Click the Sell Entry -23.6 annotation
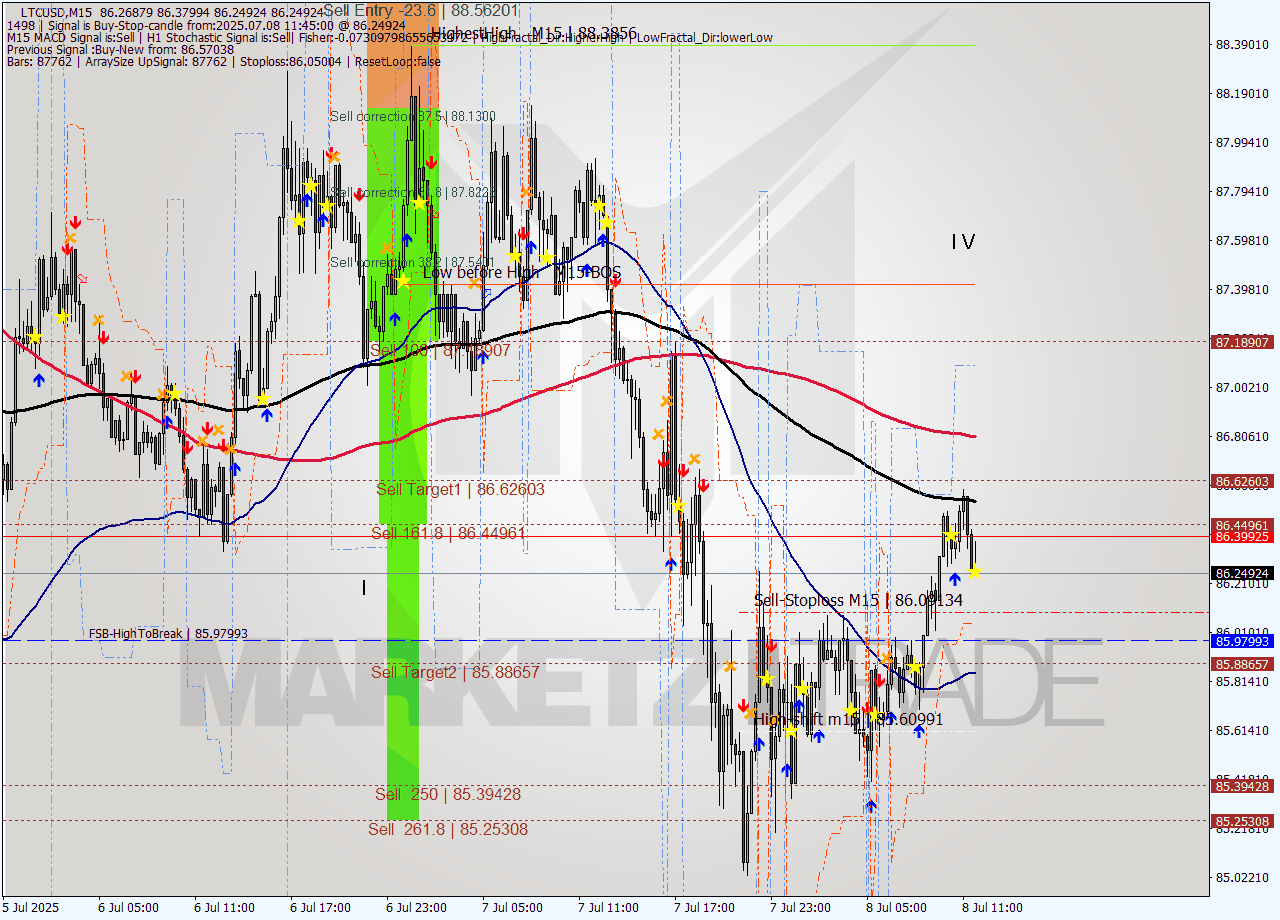Viewport: 1280px width, 920px height. [x=382, y=9]
